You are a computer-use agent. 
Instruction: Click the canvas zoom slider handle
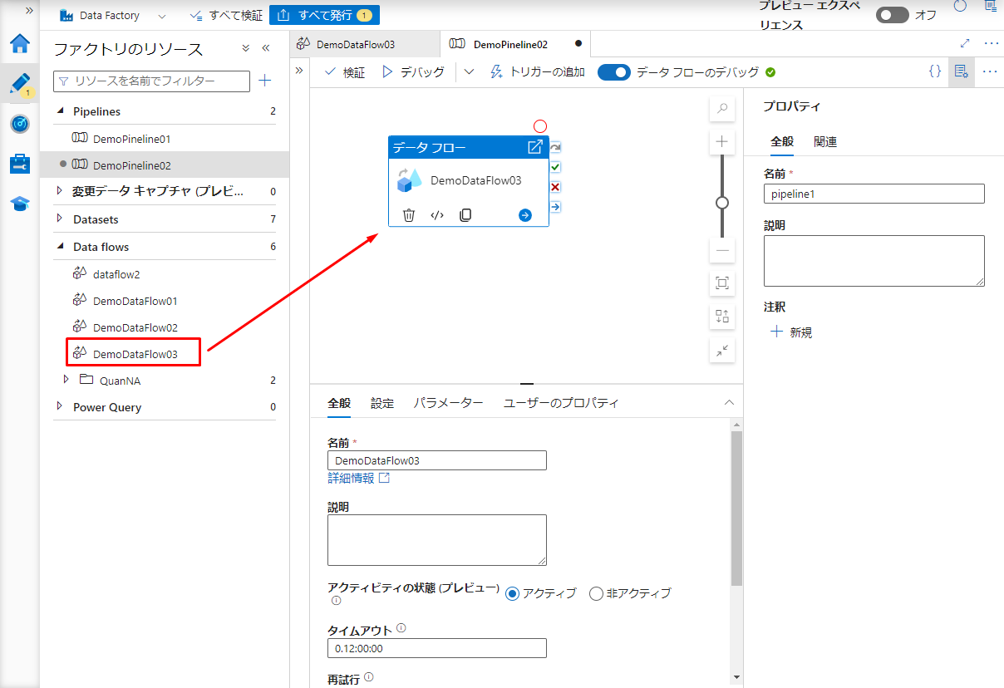click(x=722, y=203)
